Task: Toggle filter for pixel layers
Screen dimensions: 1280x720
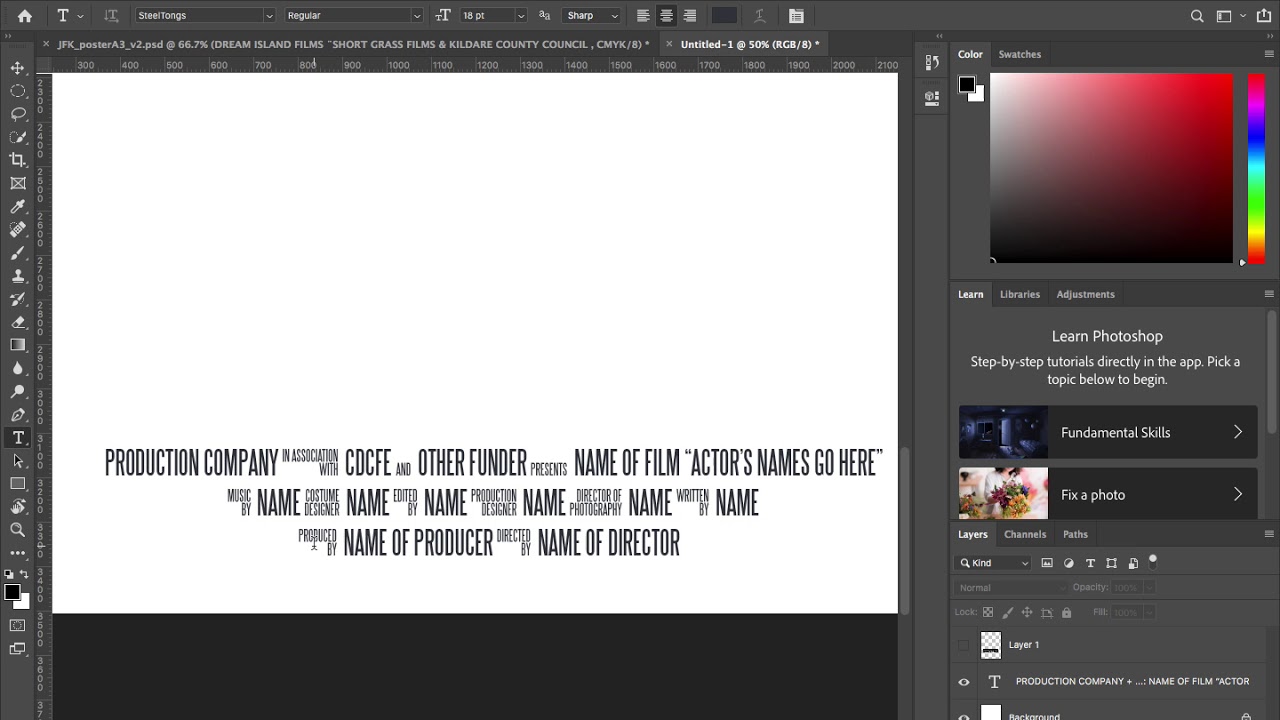Action: point(1047,563)
